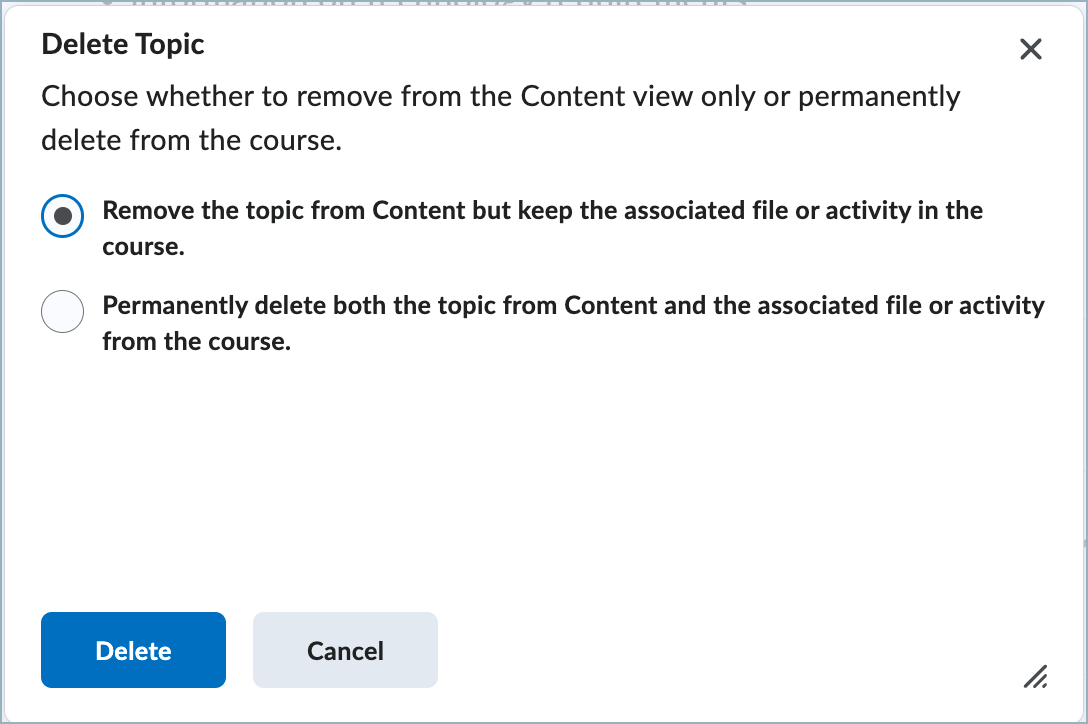Confirm topic deletion with Delete
1088x724 pixels.
(133, 650)
